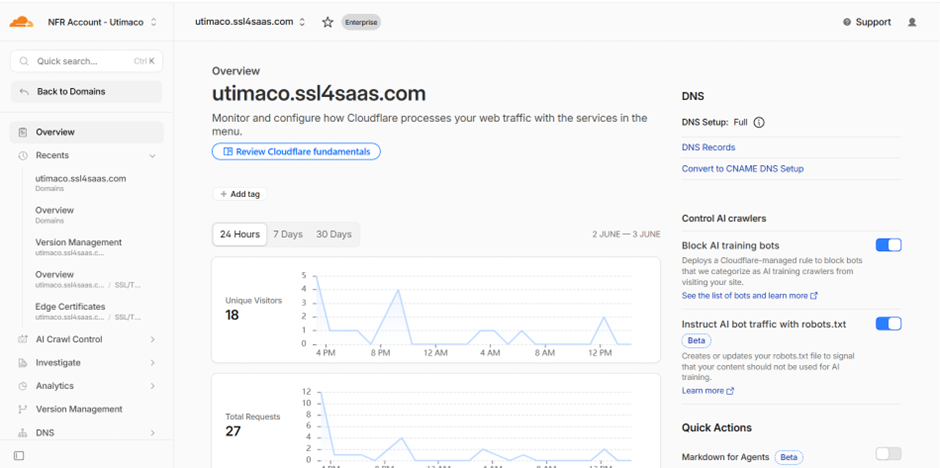Click the Unique Visitors value 18

tap(232, 315)
